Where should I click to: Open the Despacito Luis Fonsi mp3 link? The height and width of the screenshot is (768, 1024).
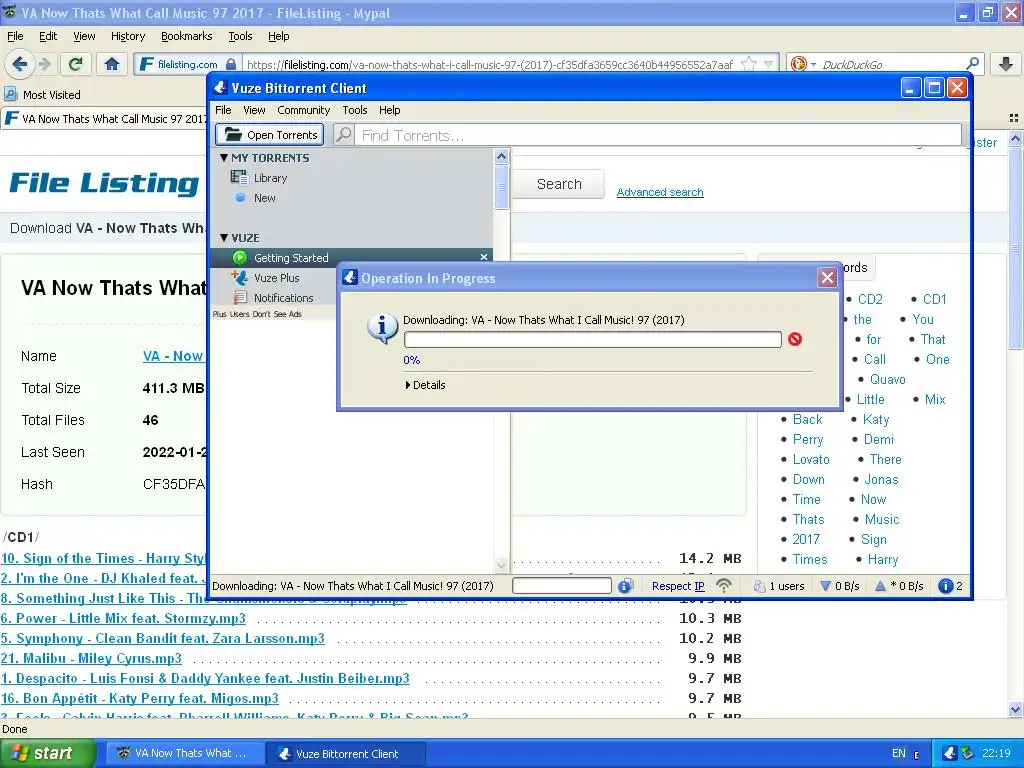[205, 678]
